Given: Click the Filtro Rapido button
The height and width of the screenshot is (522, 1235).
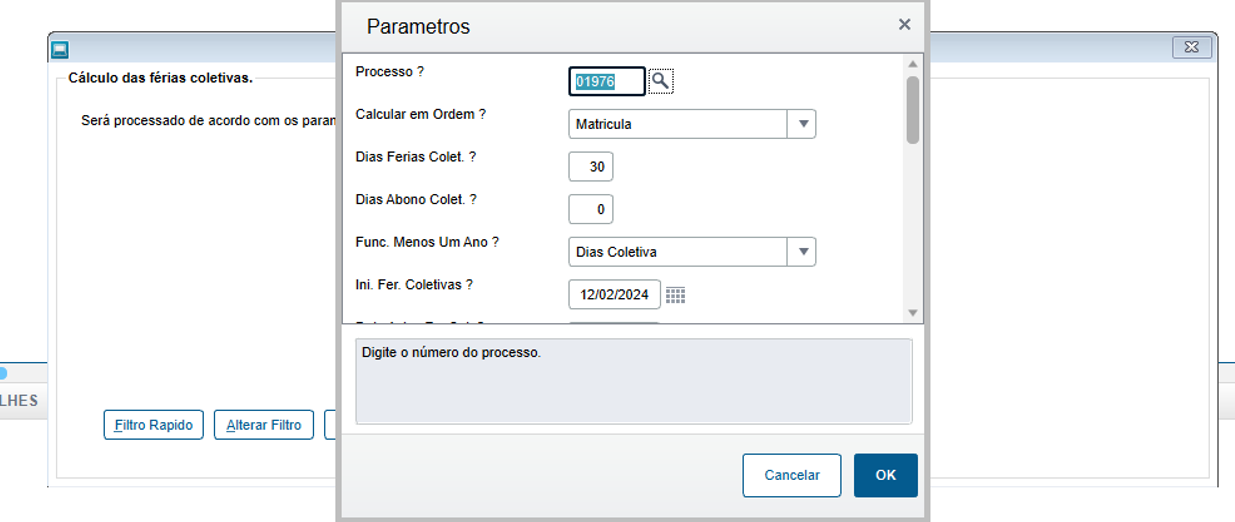Looking at the screenshot, I should click(154, 425).
